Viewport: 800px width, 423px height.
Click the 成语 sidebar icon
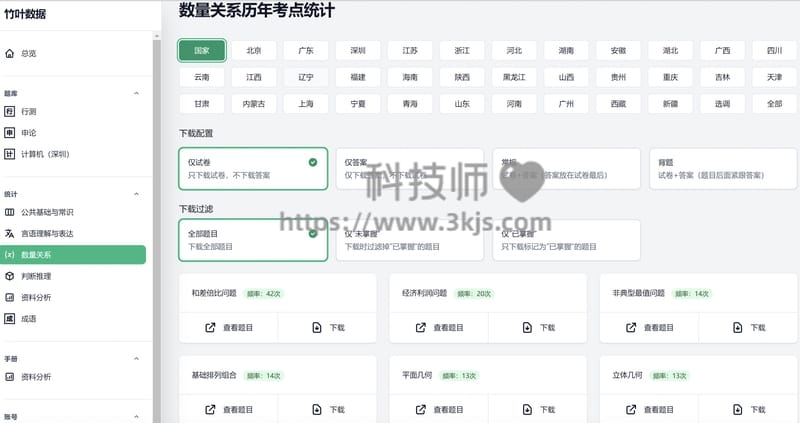coord(10,319)
